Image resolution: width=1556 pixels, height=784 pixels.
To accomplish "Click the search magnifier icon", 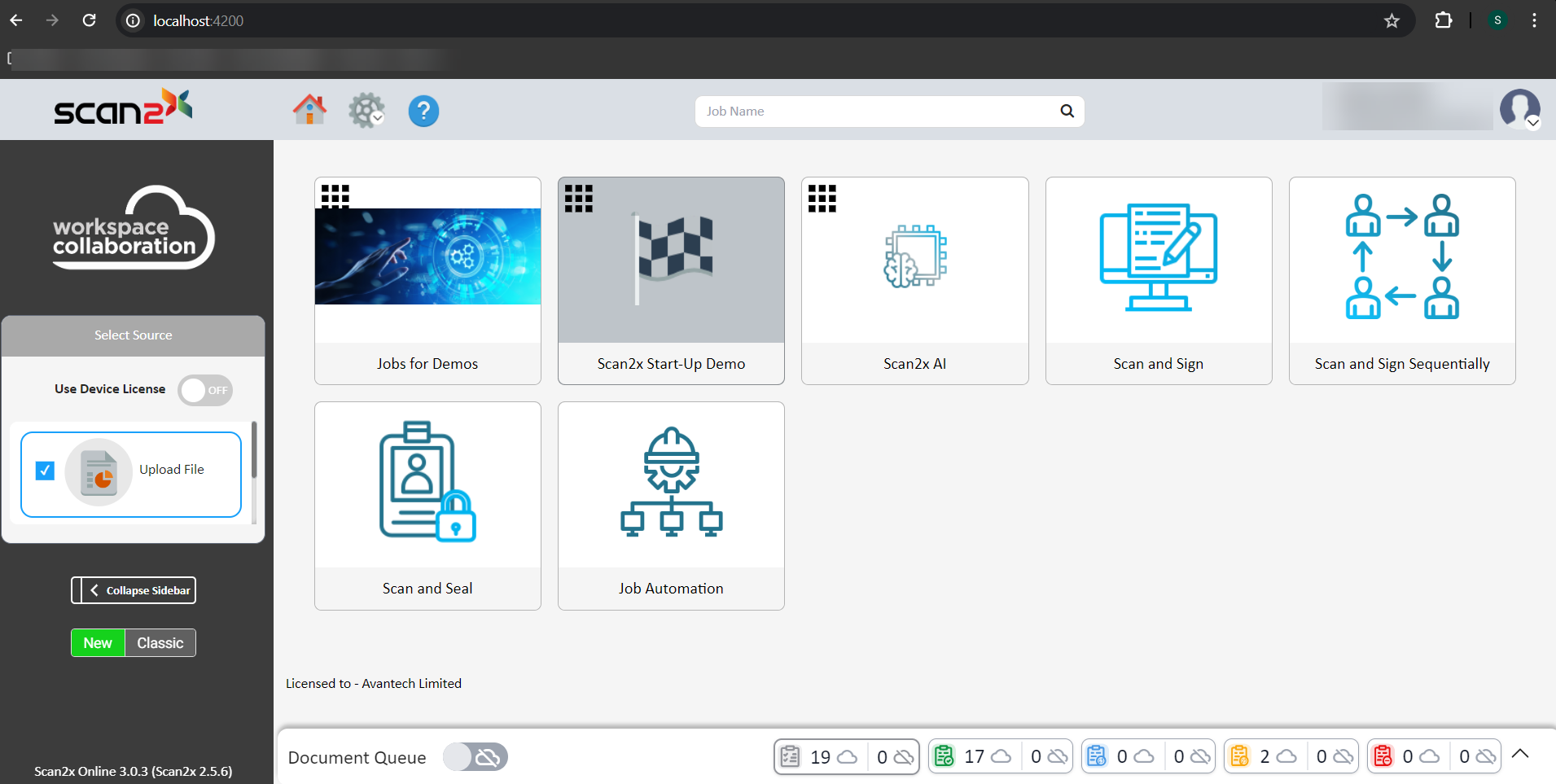I will (1067, 112).
